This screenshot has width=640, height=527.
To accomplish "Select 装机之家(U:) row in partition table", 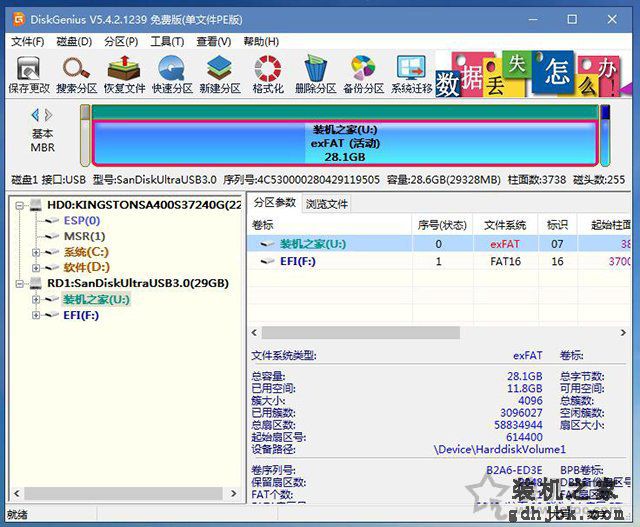I will (439, 244).
